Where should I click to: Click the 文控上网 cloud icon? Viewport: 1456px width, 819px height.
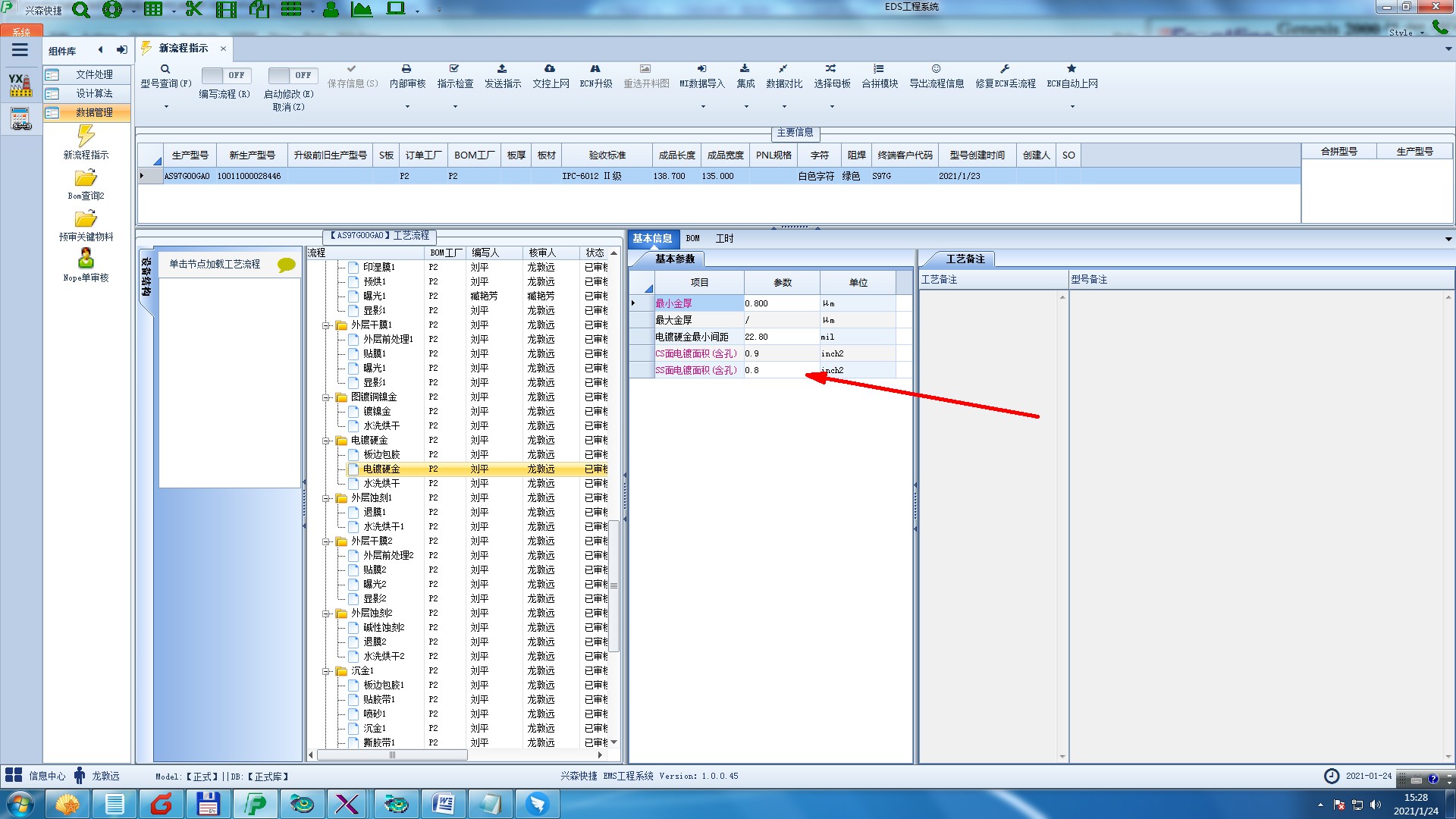click(550, 69)
